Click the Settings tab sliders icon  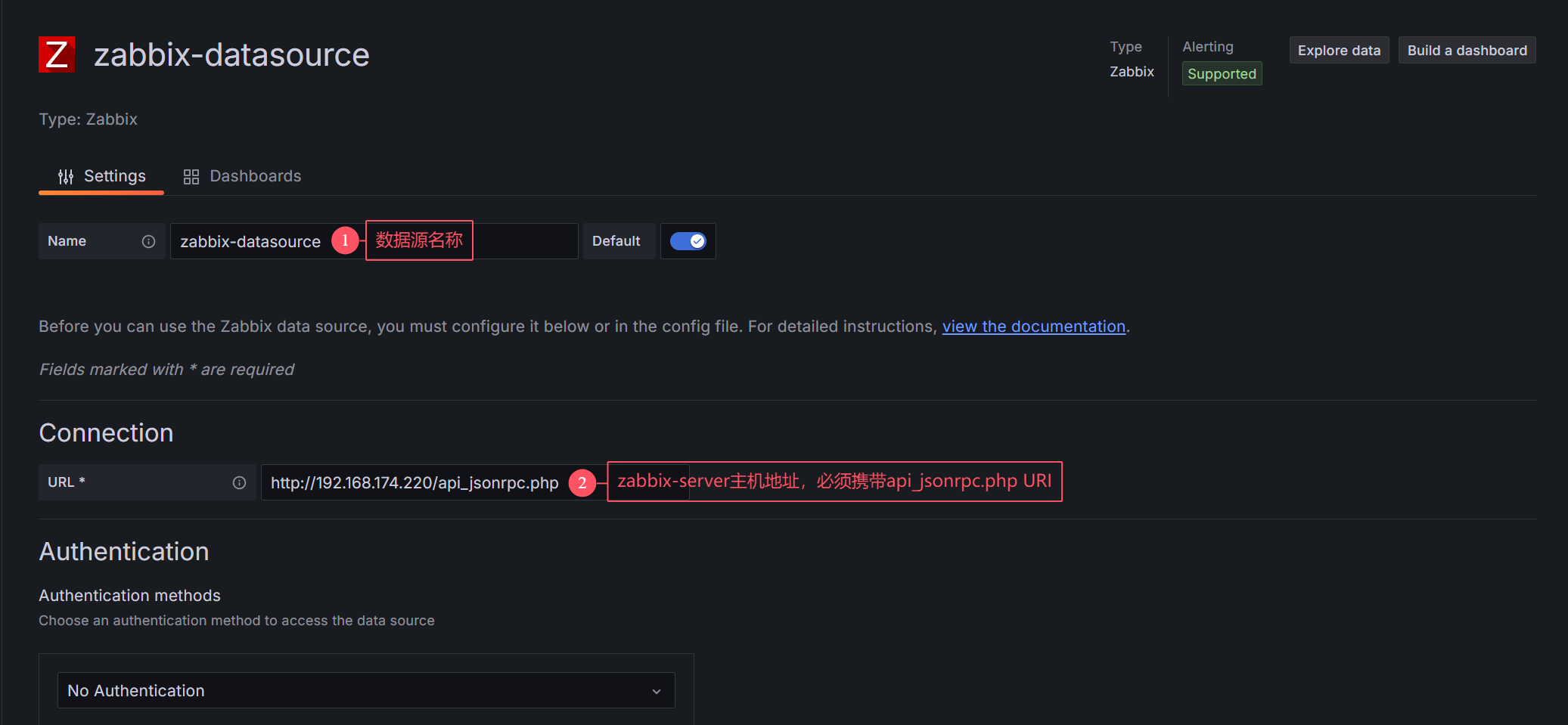[x=66, y=176]
